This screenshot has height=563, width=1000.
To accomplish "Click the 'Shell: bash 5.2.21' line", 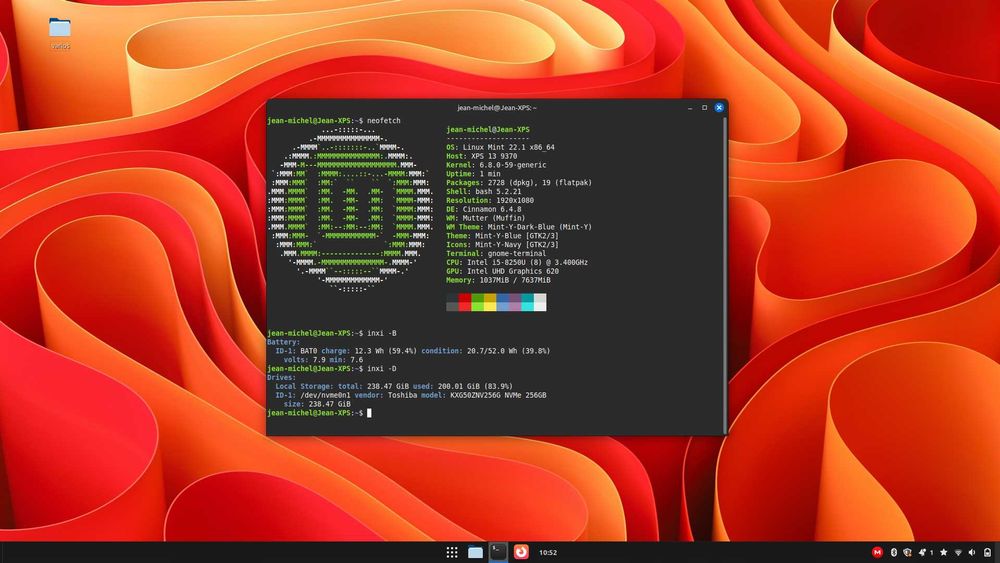I will (x=483, y=192).
